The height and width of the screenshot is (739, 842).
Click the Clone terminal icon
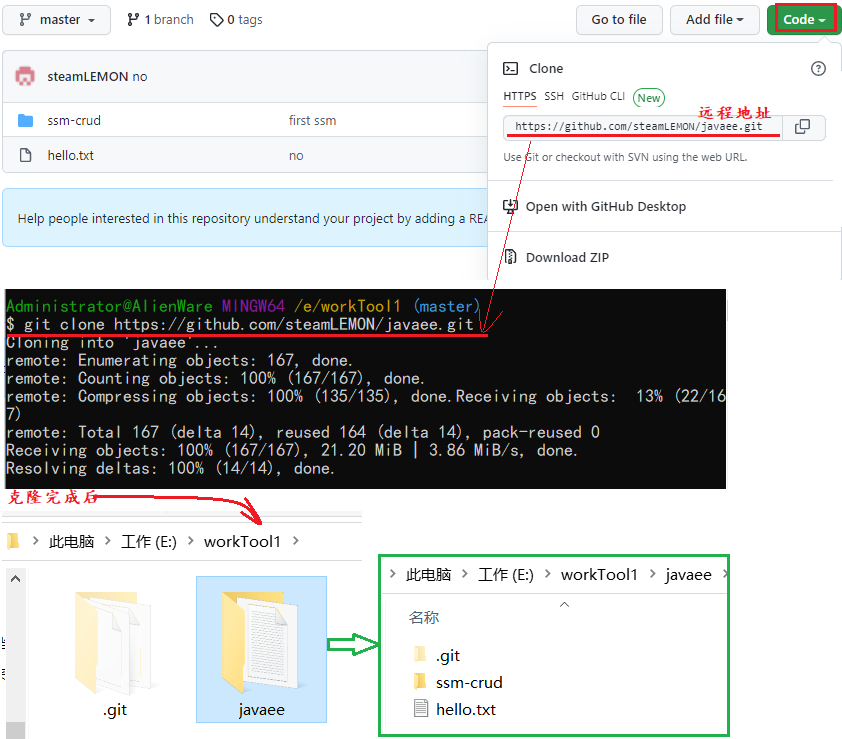coord(510,68)
